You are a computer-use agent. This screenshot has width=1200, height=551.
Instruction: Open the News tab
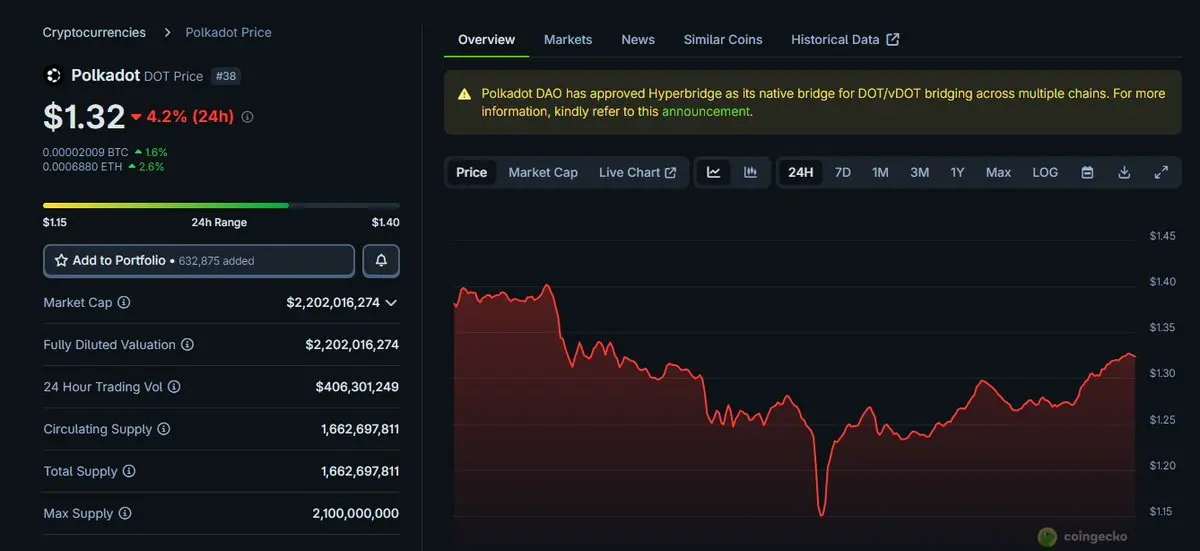(638, 40)
